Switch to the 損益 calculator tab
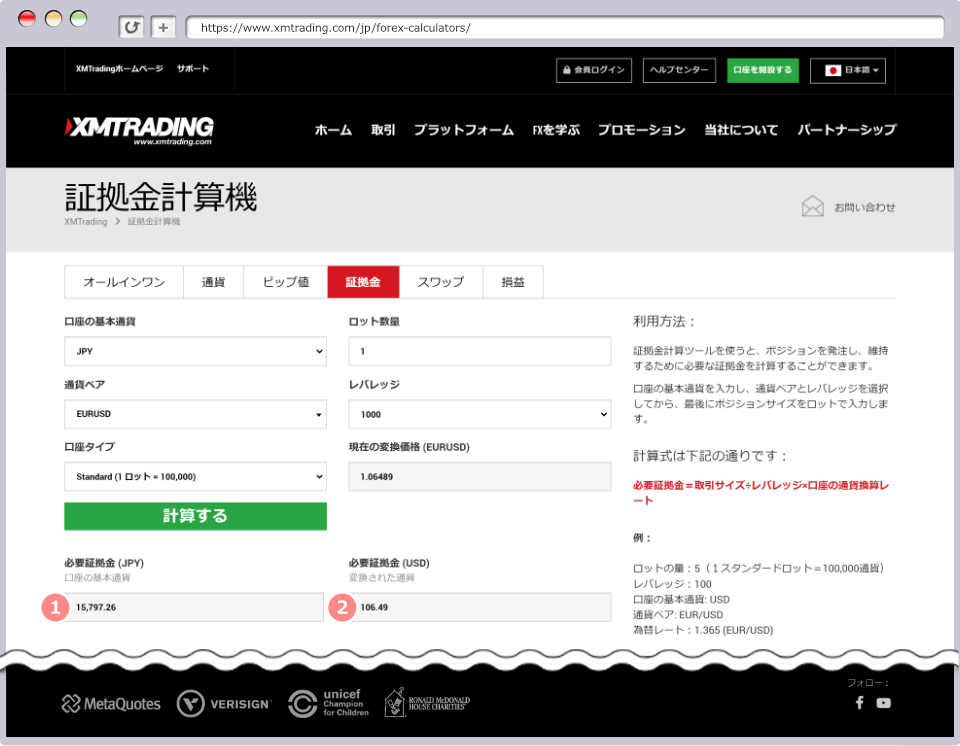Image resolution: width=960 pixels, height=746 pixels. (513, 282)
